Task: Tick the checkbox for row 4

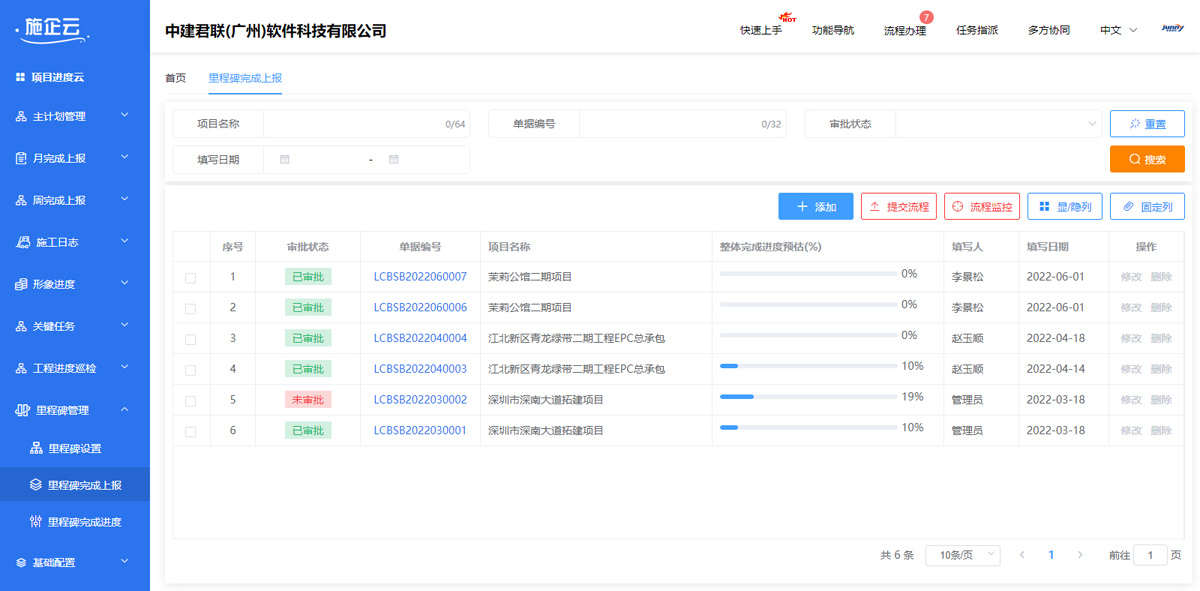Action: click(x=190, y=370)
